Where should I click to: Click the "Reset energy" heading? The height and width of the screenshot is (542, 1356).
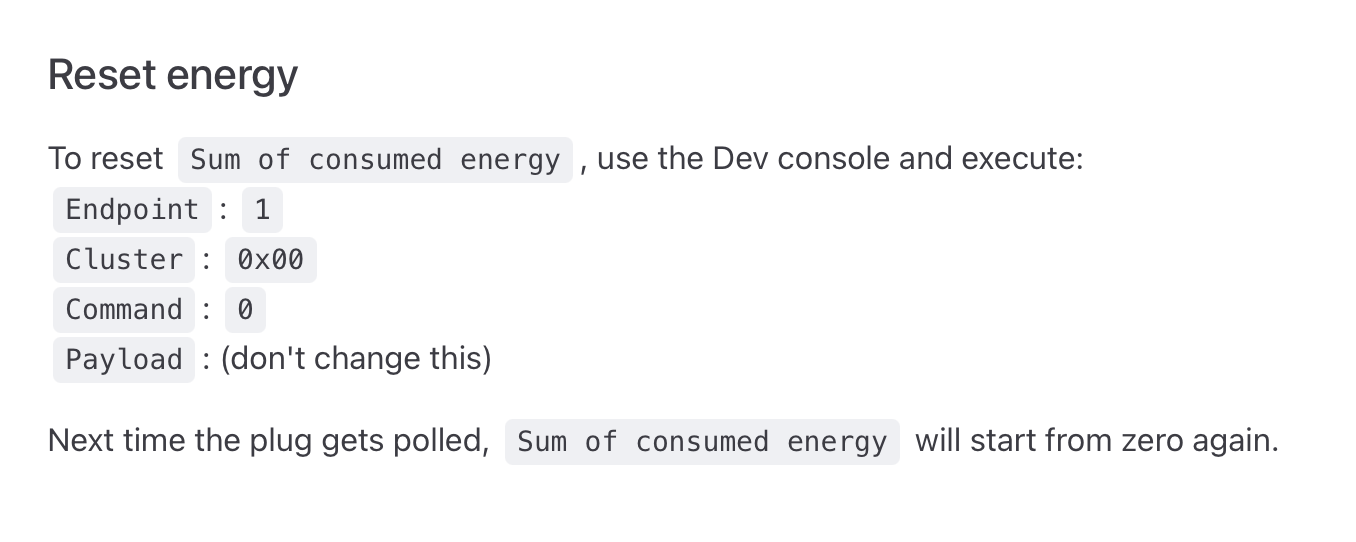173,75
